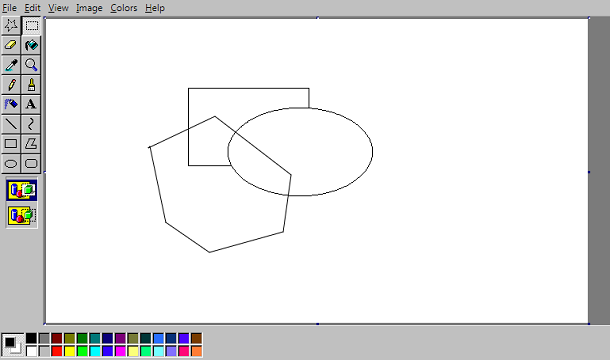The height and width of the screenshot is (360, 610).
Task: Pick the orange color swatch
Action: pyautogui.click(x=196, y=351)
